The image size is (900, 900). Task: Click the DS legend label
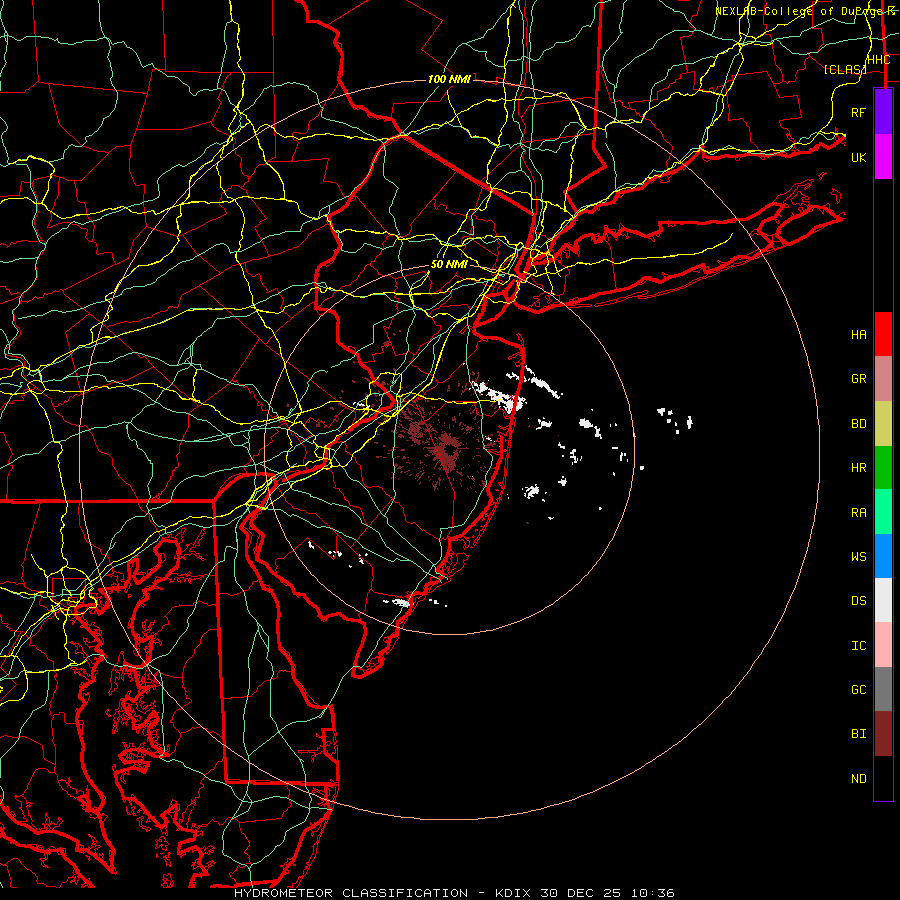tap(858, 601)
